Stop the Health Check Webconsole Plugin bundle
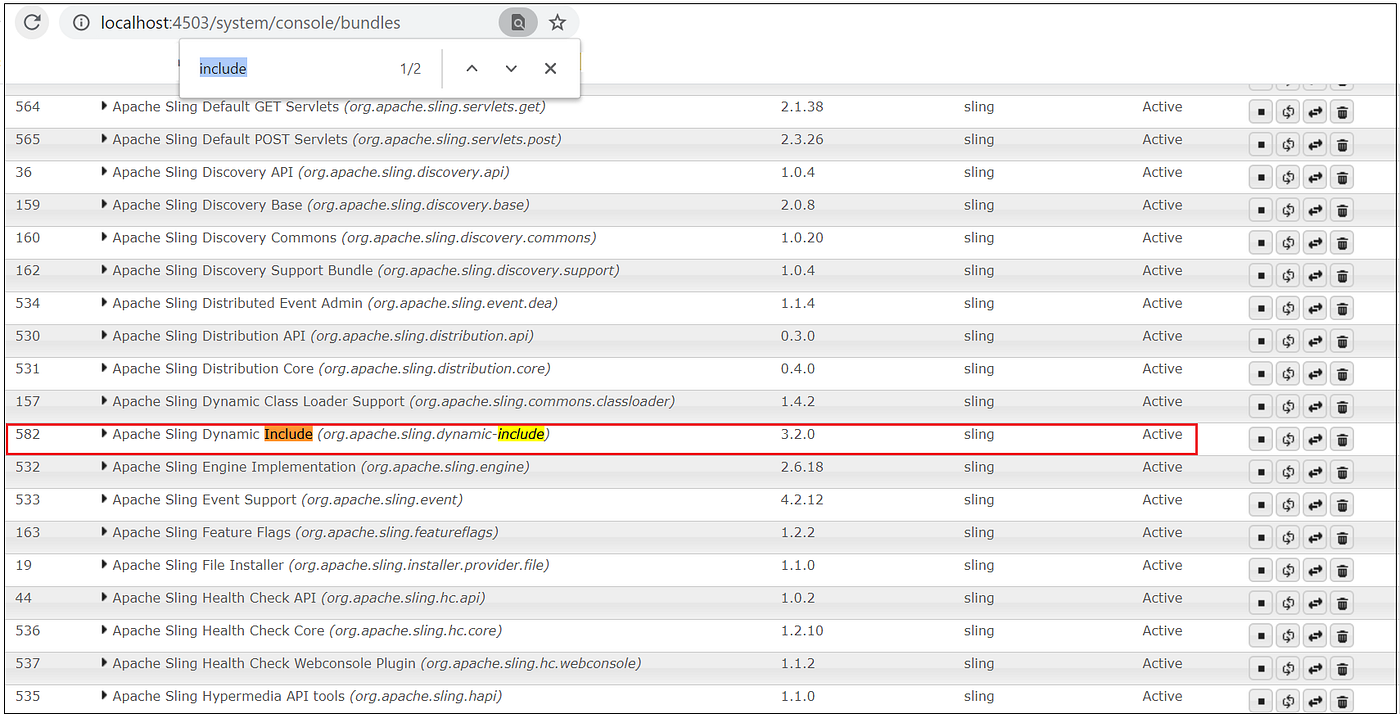This screenshot has height=714, width=1400. click(1261, 667)
